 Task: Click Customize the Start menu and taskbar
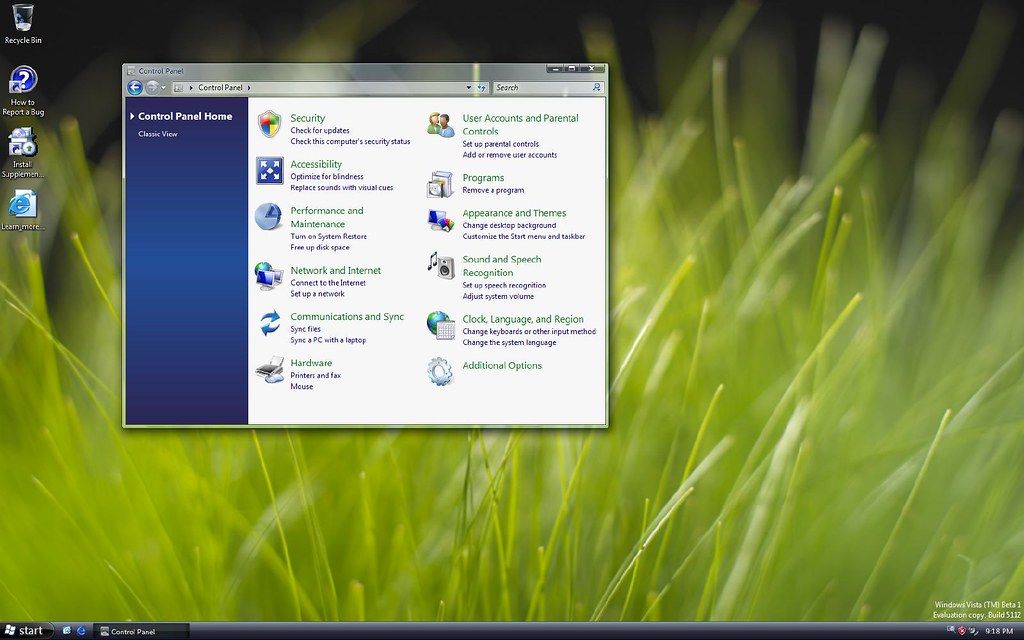pyautogui.click(x=524, y=237)
